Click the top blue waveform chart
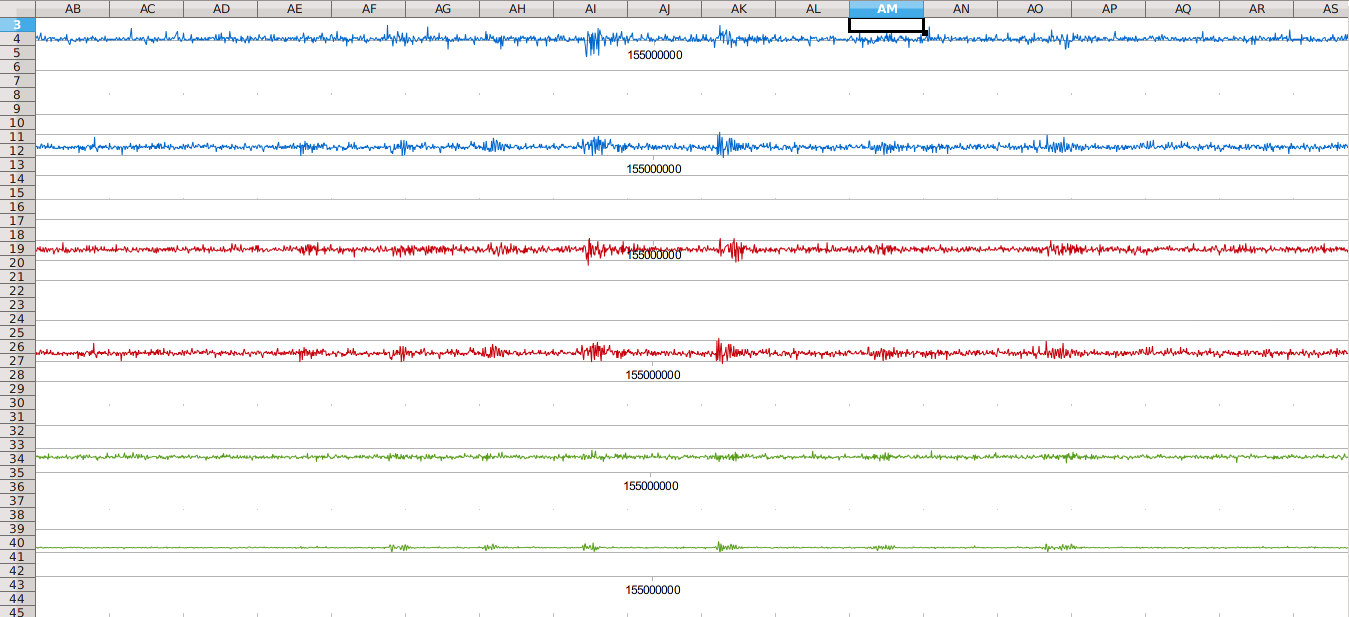The width and height of the screenshot is (1349, 617). (692, 40)
